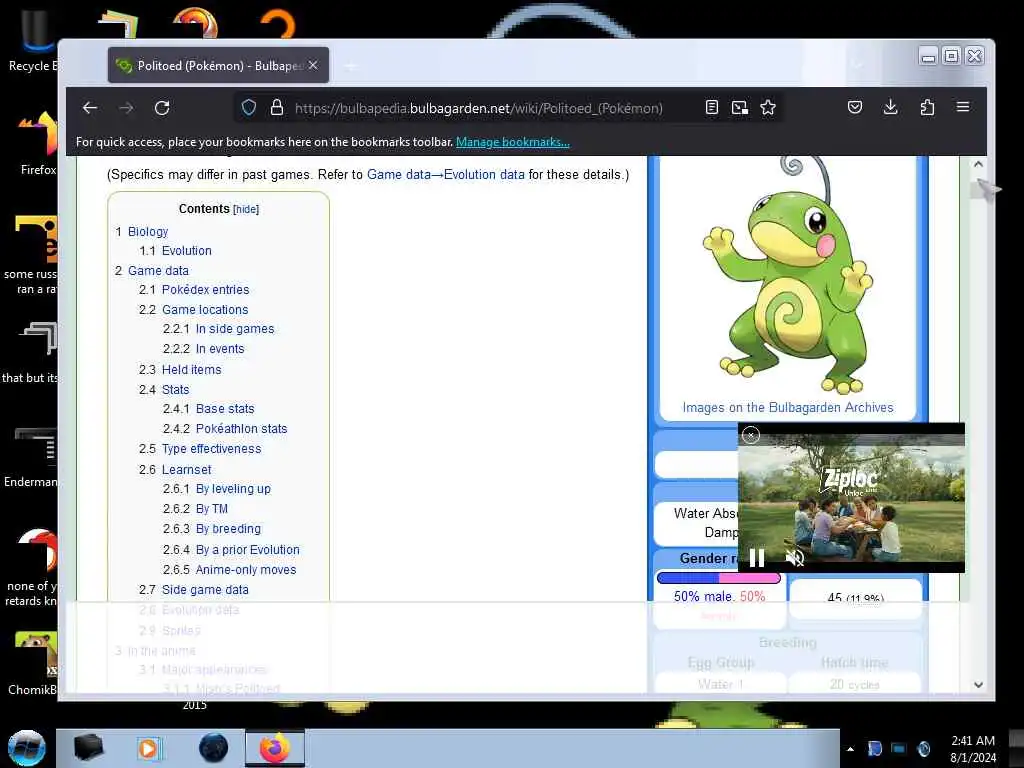Select the Politoed (Pokémon) tab

pos(218,65)
